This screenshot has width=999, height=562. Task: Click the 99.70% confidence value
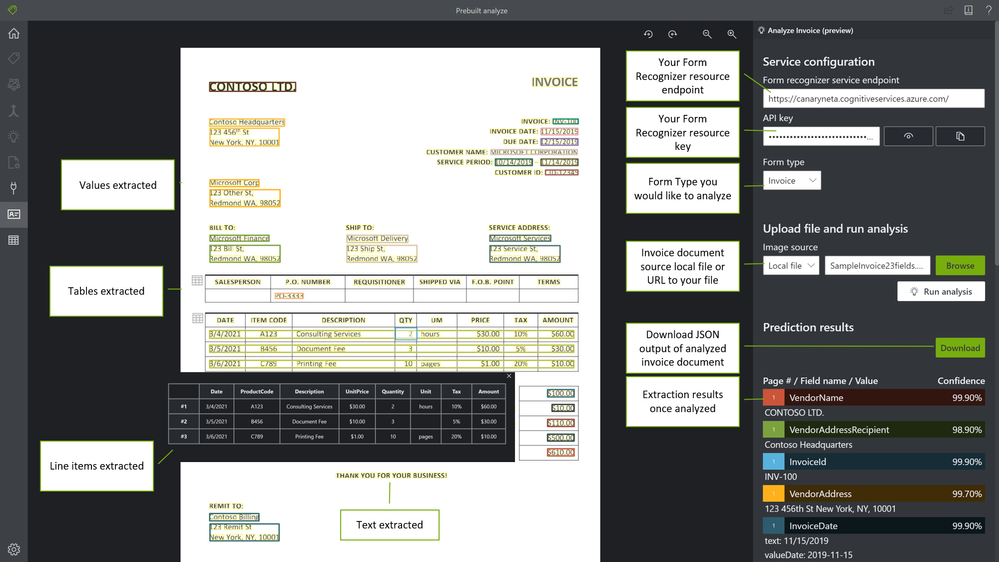tap(967, 493)
